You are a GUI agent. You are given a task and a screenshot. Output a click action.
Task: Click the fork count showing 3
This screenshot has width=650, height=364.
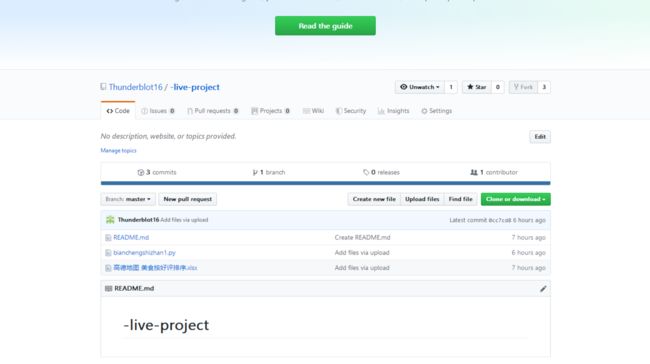[544, 87]
